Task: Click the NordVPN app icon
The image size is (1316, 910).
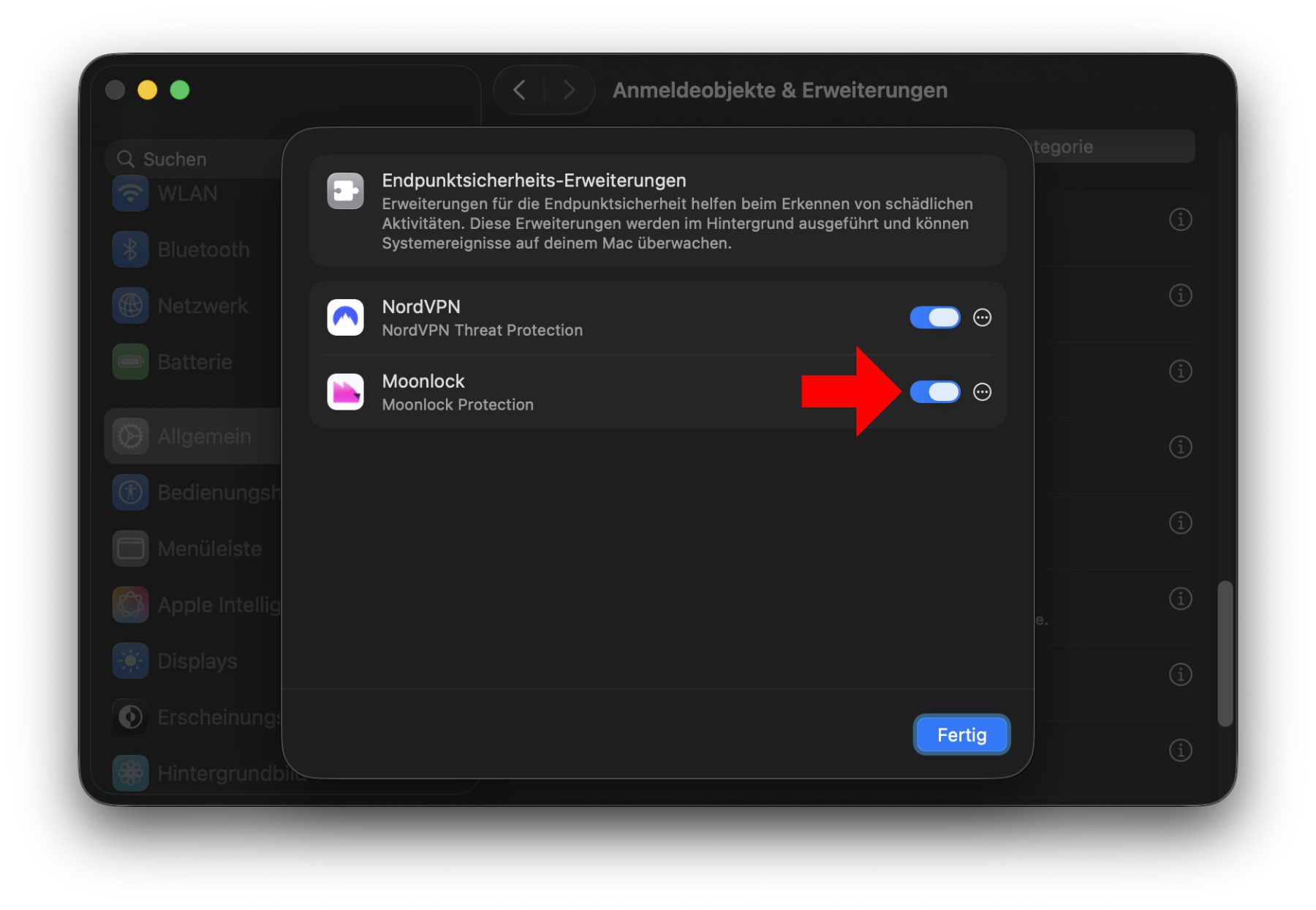Action: point(345,317)
